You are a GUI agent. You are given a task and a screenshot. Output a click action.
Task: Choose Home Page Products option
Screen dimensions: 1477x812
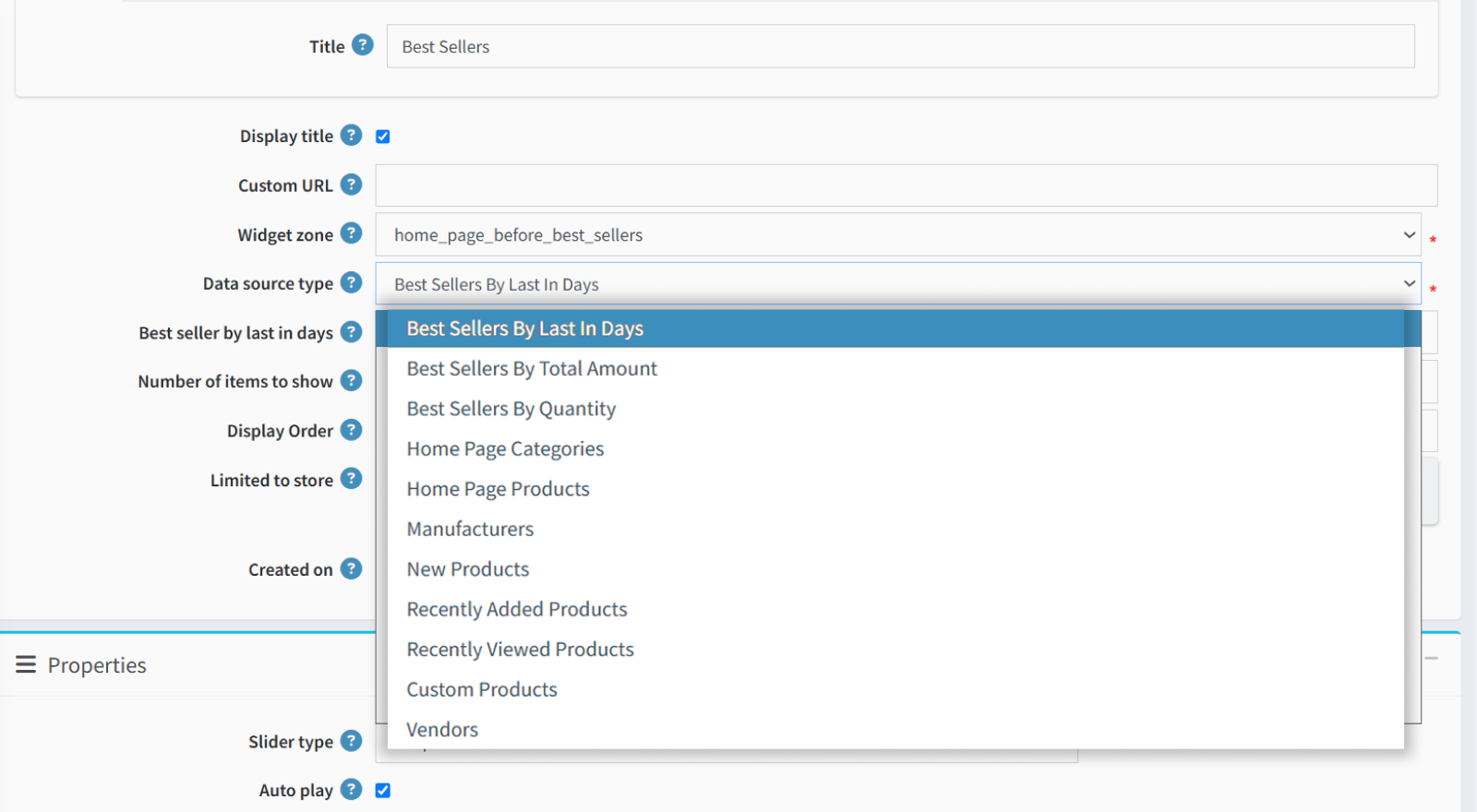click(895, 489)
